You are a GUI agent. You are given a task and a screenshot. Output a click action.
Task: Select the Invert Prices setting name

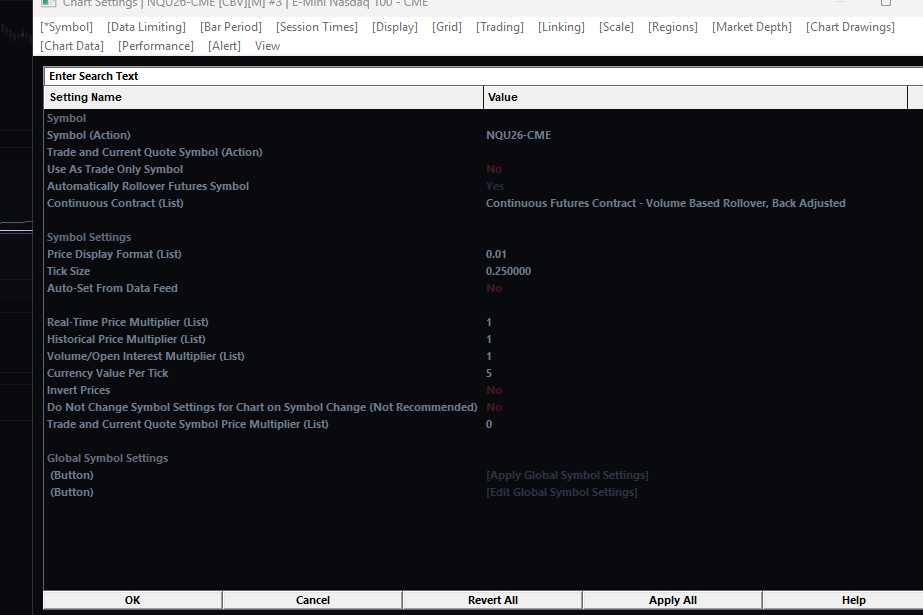pyautogui.click(x=78, y=390)
